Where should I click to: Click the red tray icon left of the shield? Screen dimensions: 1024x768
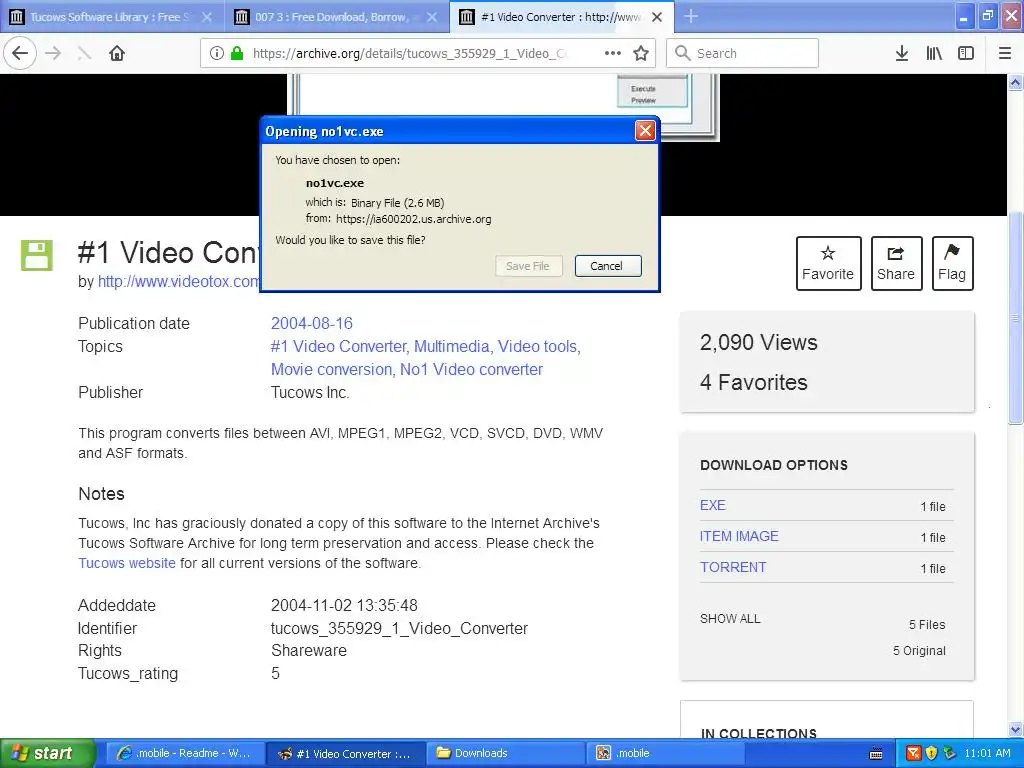coord(914,754)
